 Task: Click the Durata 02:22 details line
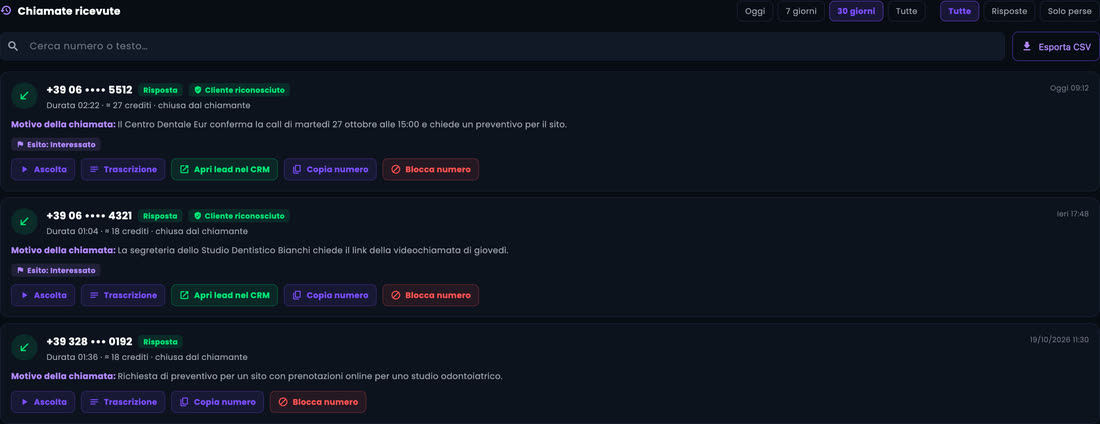(148, 105)
